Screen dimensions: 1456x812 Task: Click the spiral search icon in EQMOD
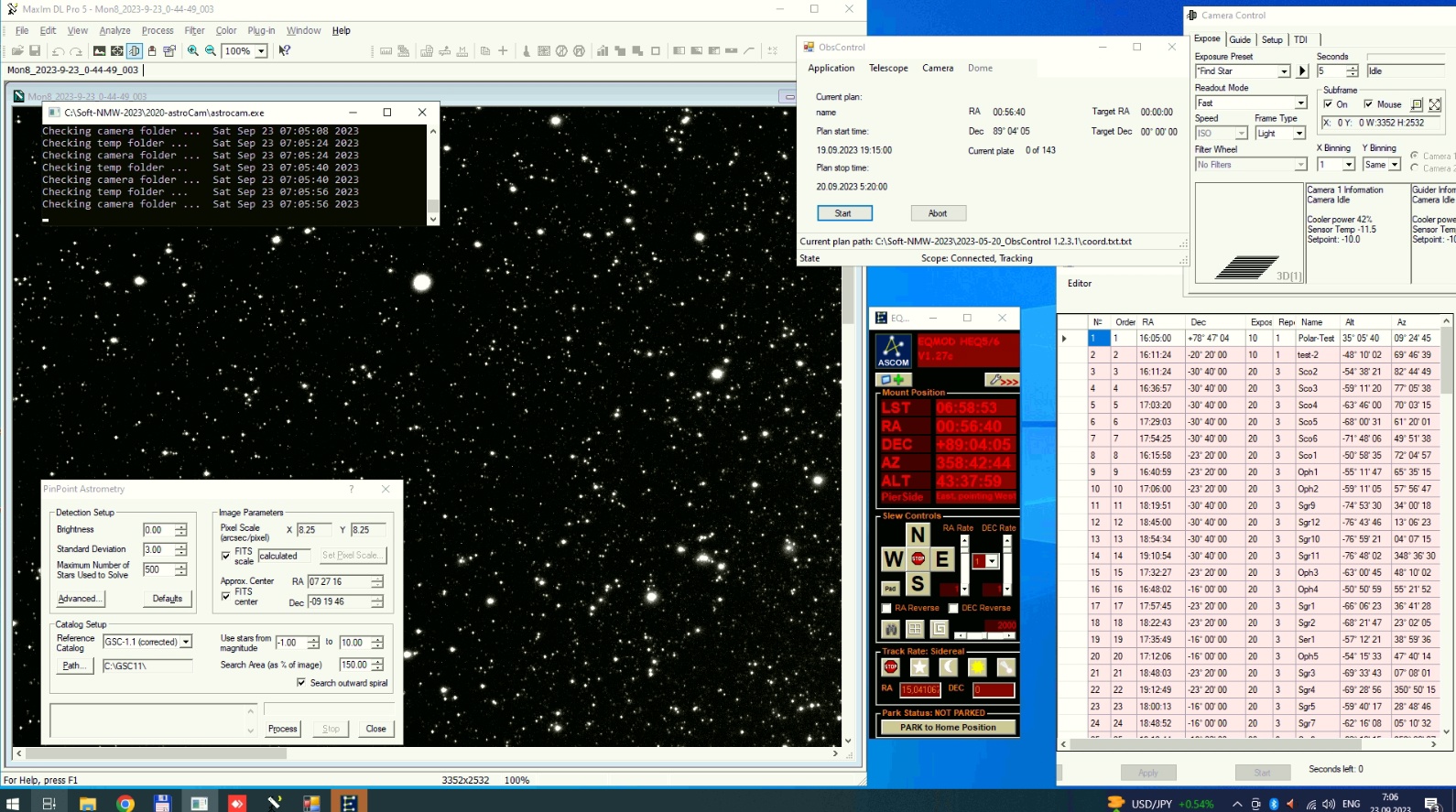(939, 629)
